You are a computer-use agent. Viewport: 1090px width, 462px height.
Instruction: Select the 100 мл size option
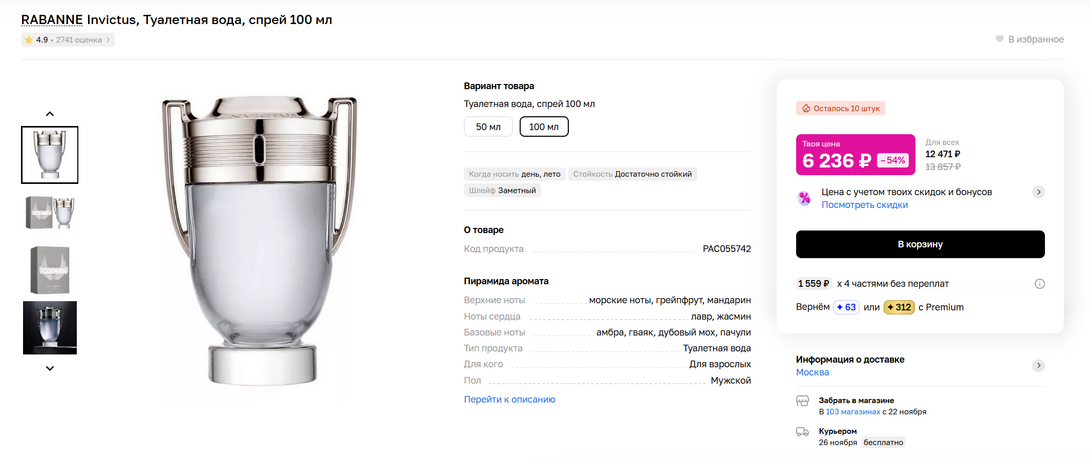pos(544,126)
